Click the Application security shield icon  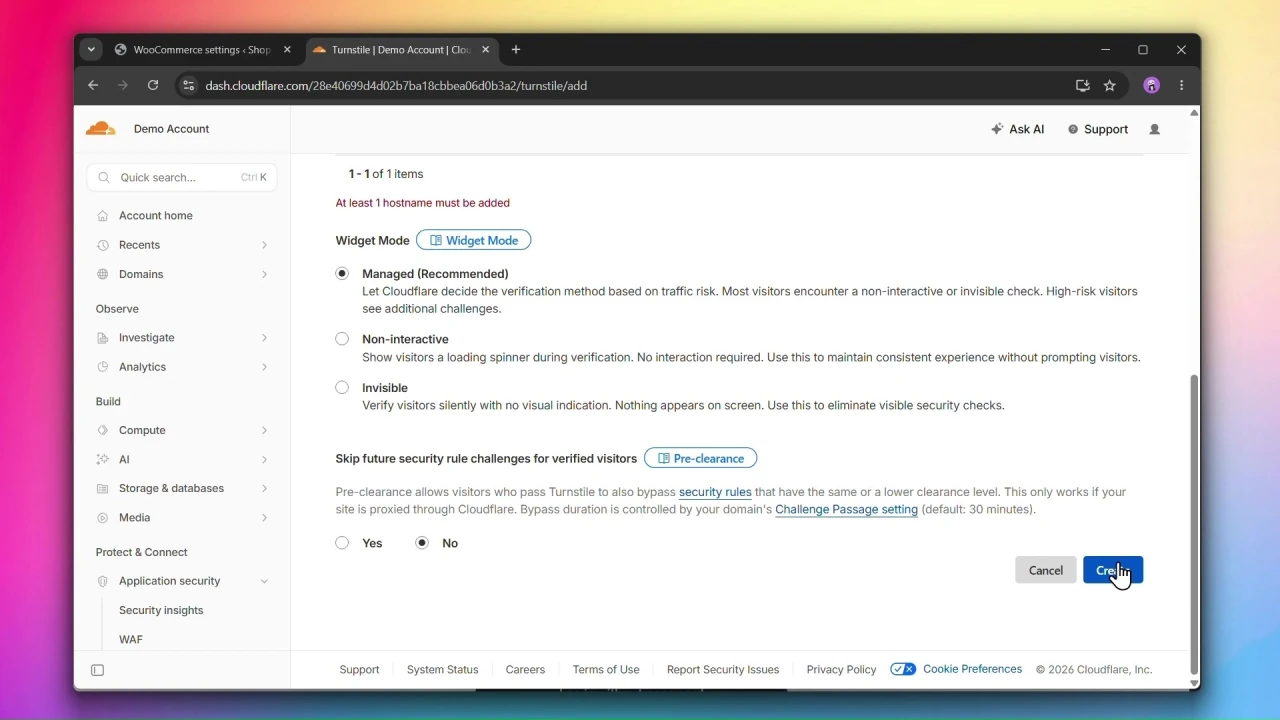pyautogui.click(x=103, y=581)
